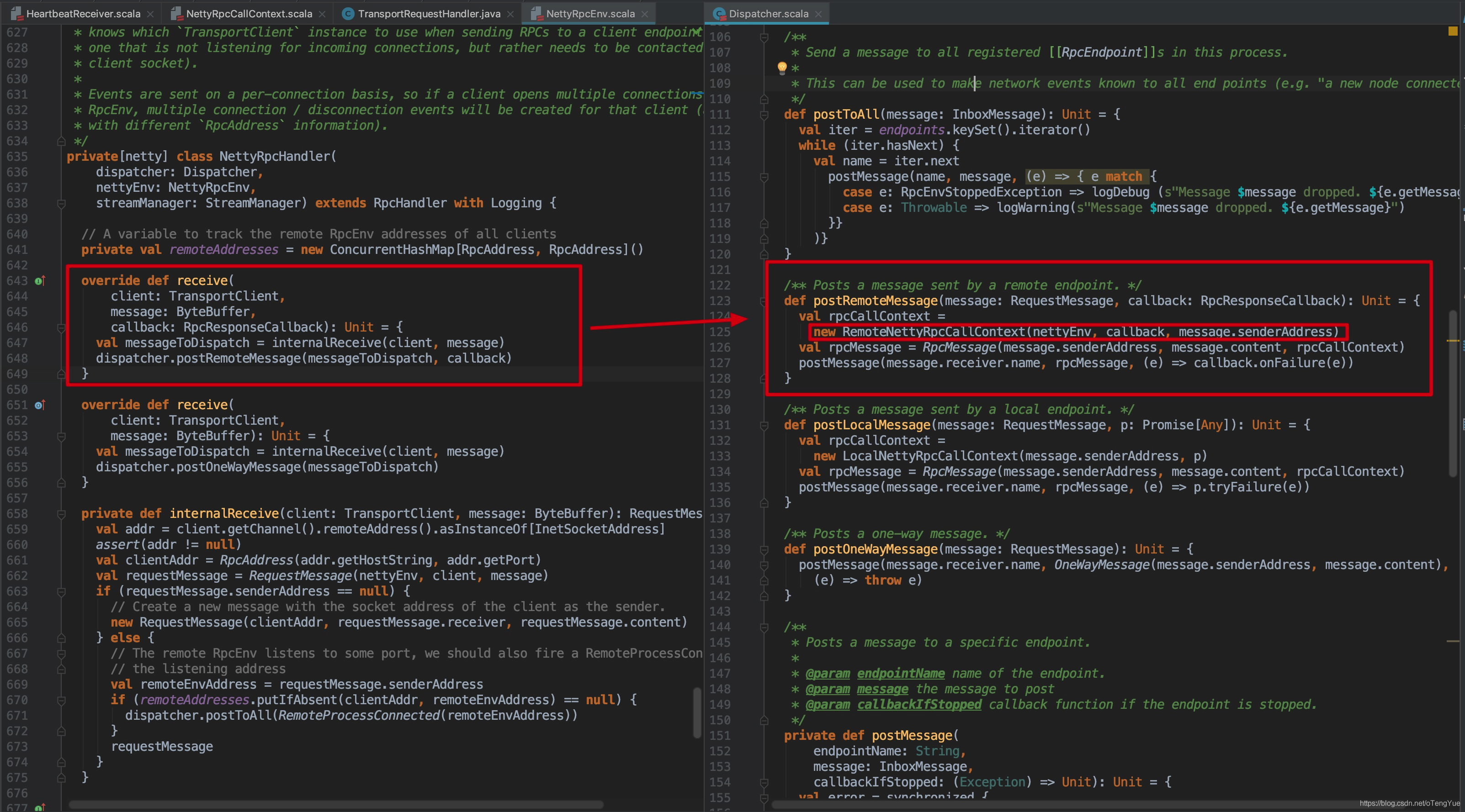Click RemoteNettyRpcCallContext on line 125
The width and height of the screenshot is (1465, 812).
pos(933,332)
